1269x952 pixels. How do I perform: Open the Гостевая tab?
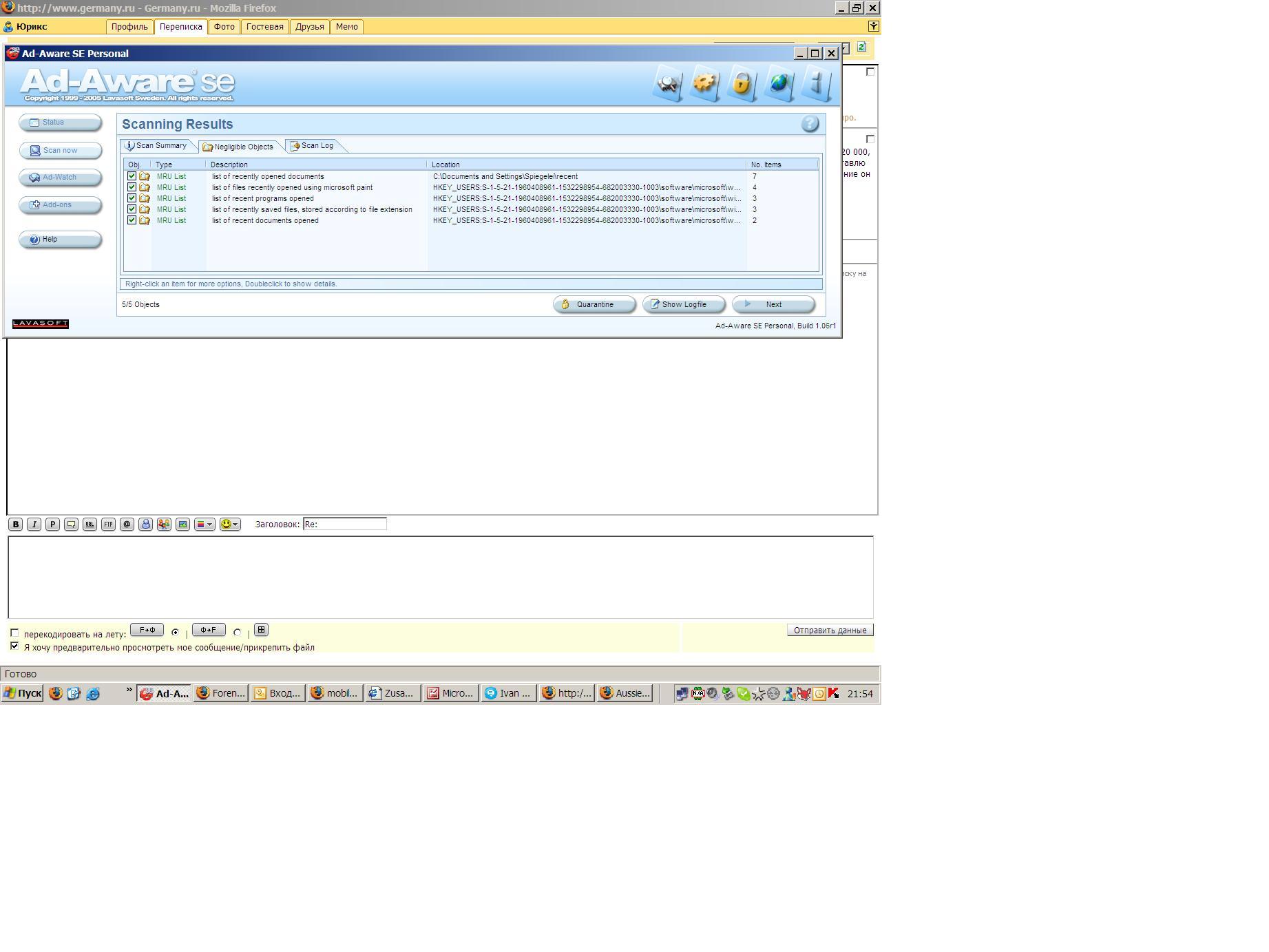pyautogui.click(x=265, y=27)
